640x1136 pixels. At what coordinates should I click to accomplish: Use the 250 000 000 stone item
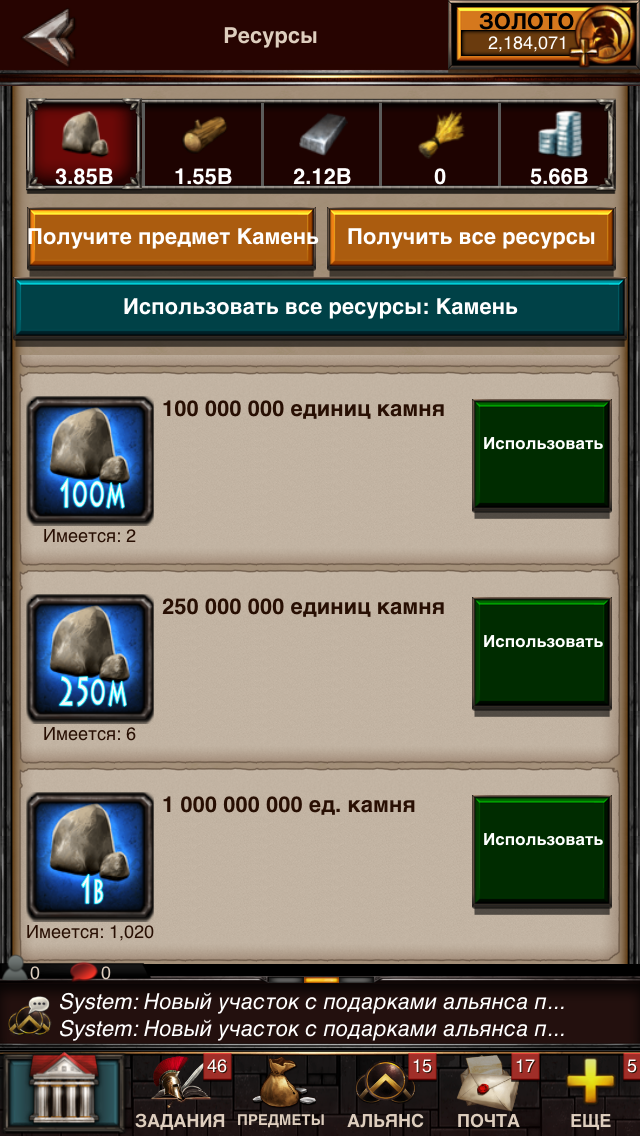point(542,653)
